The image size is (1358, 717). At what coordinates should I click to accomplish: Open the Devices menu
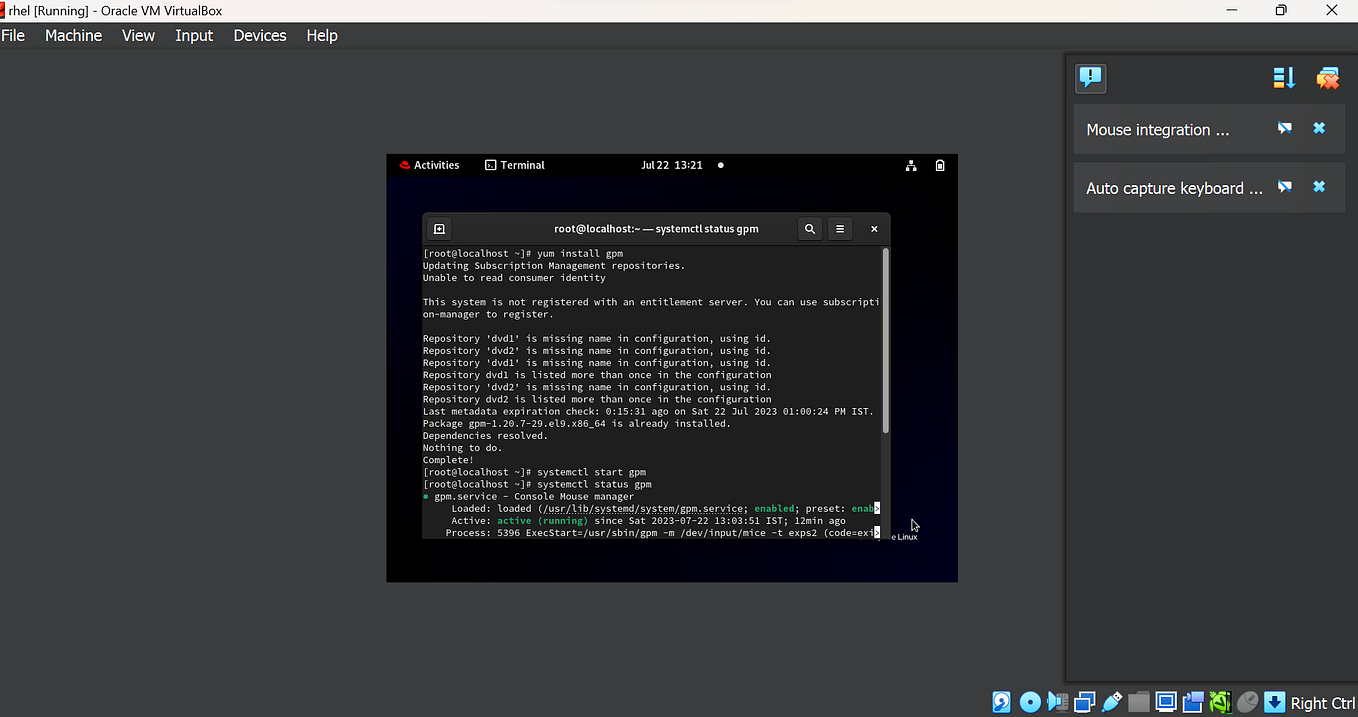(259, 35)
